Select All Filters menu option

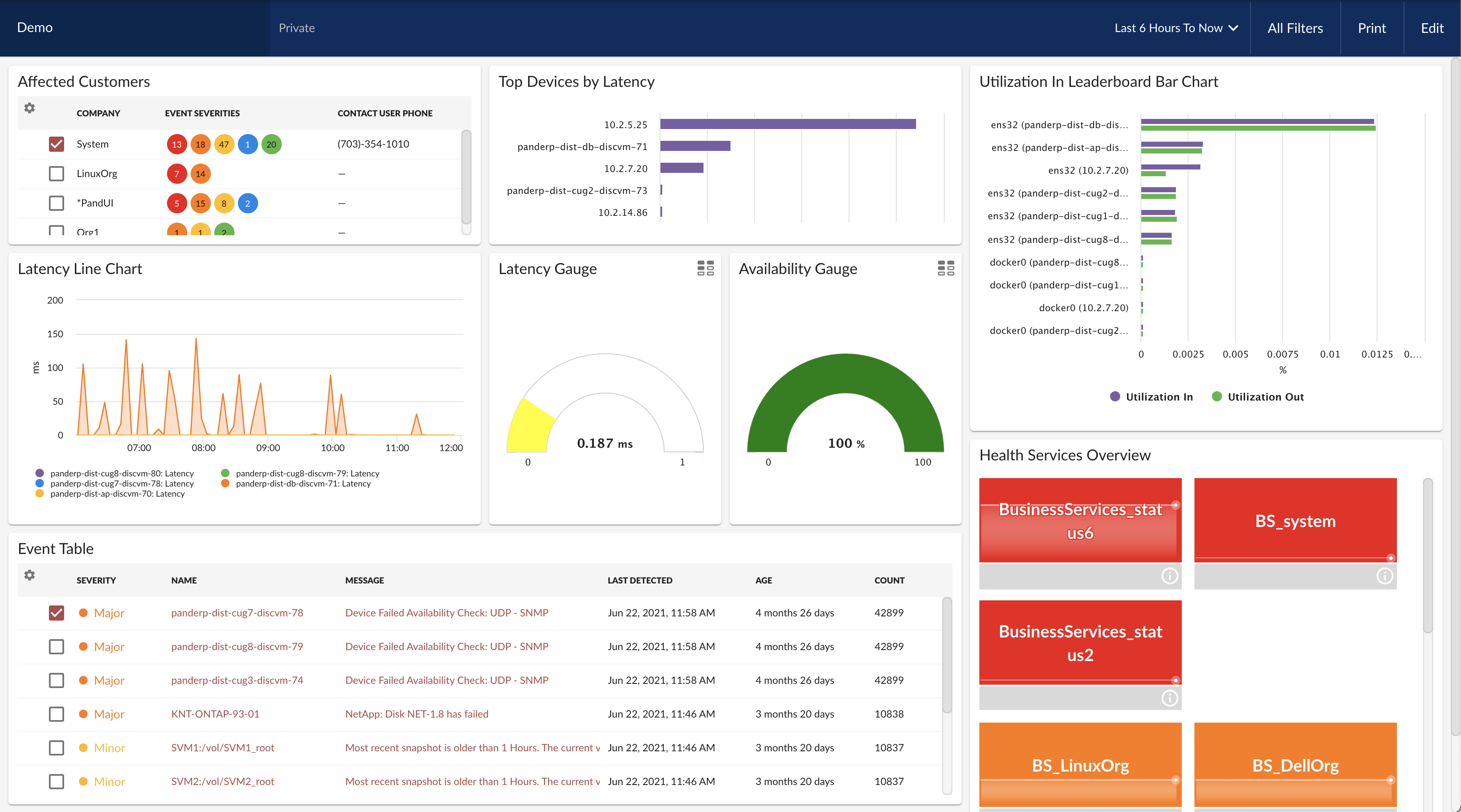click(1294, 27)
